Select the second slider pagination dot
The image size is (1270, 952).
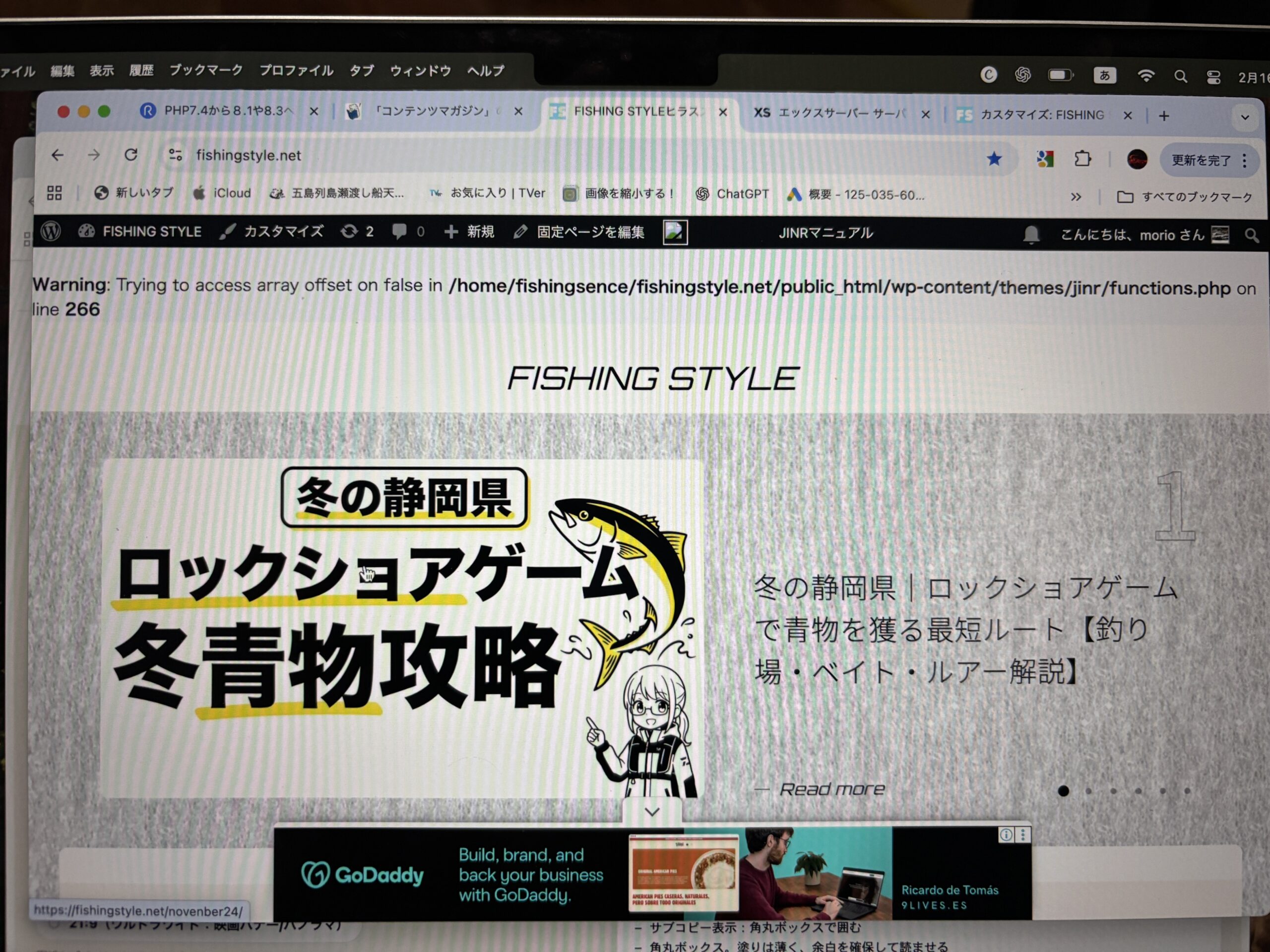[1088, 791]
